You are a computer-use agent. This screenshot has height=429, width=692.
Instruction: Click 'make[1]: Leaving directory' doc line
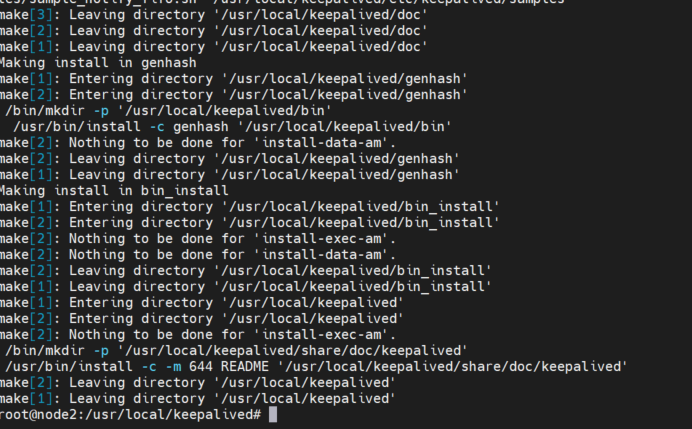pos(214,46)
